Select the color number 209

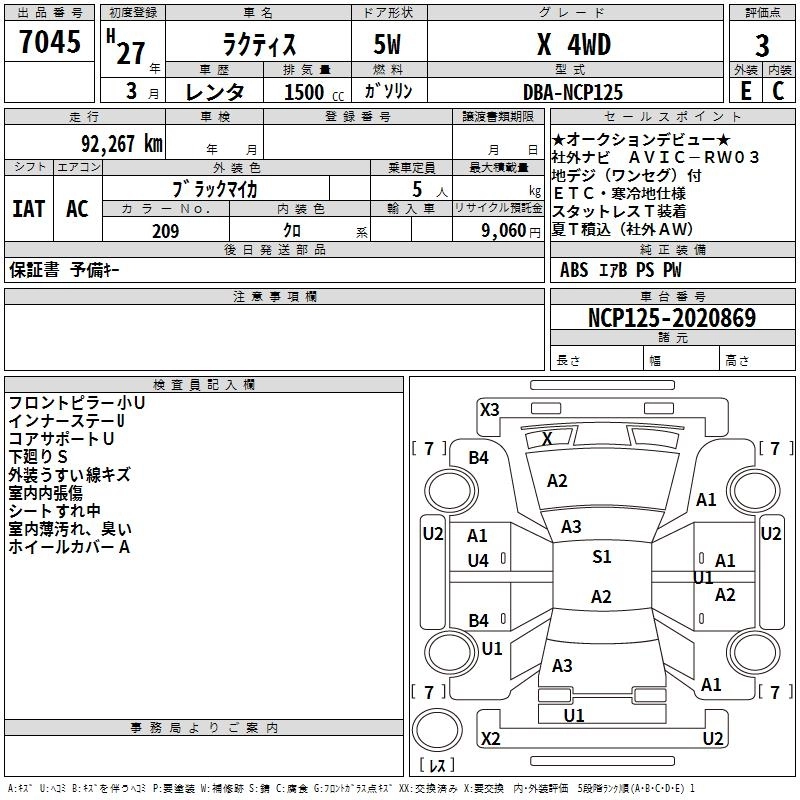click(165, 231)
